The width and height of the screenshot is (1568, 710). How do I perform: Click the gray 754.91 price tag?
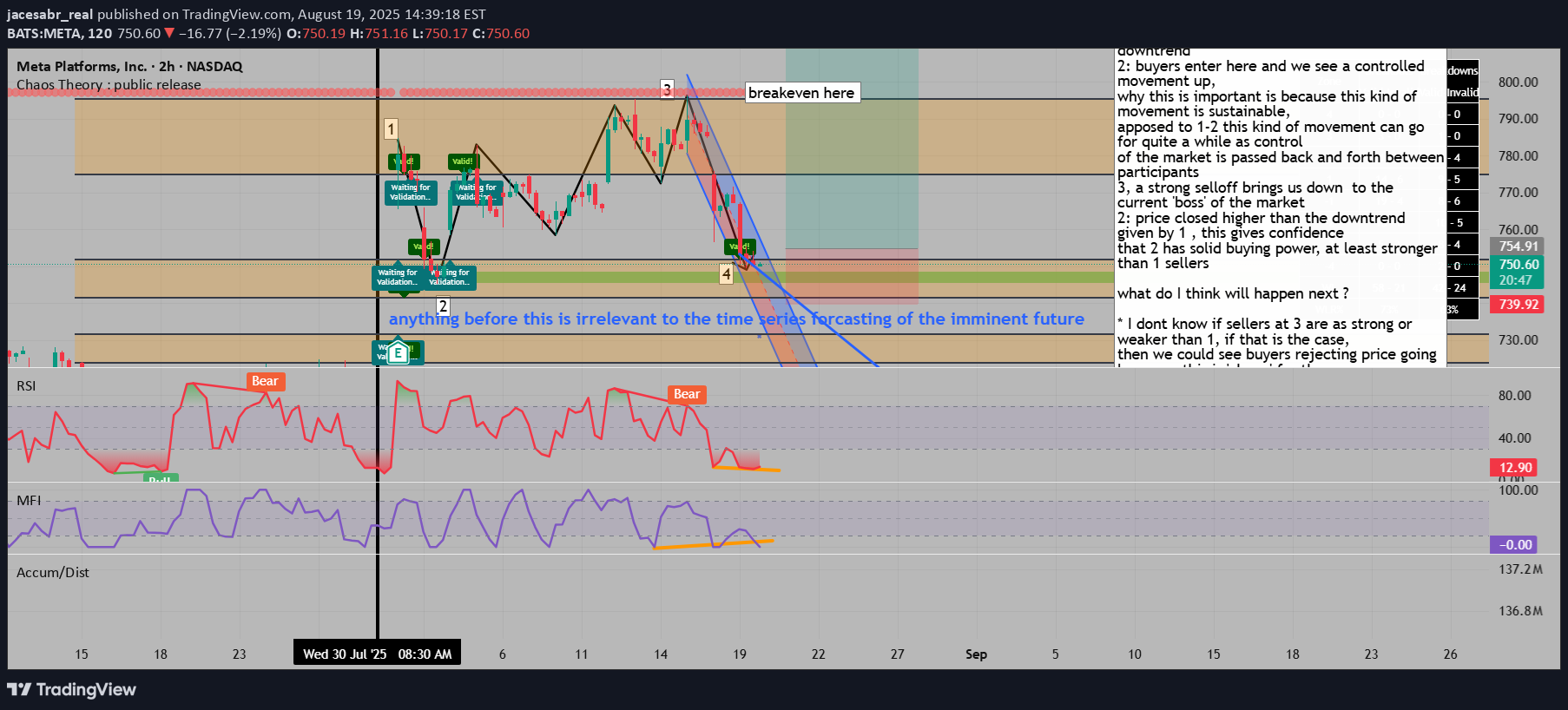(1518, 247)
